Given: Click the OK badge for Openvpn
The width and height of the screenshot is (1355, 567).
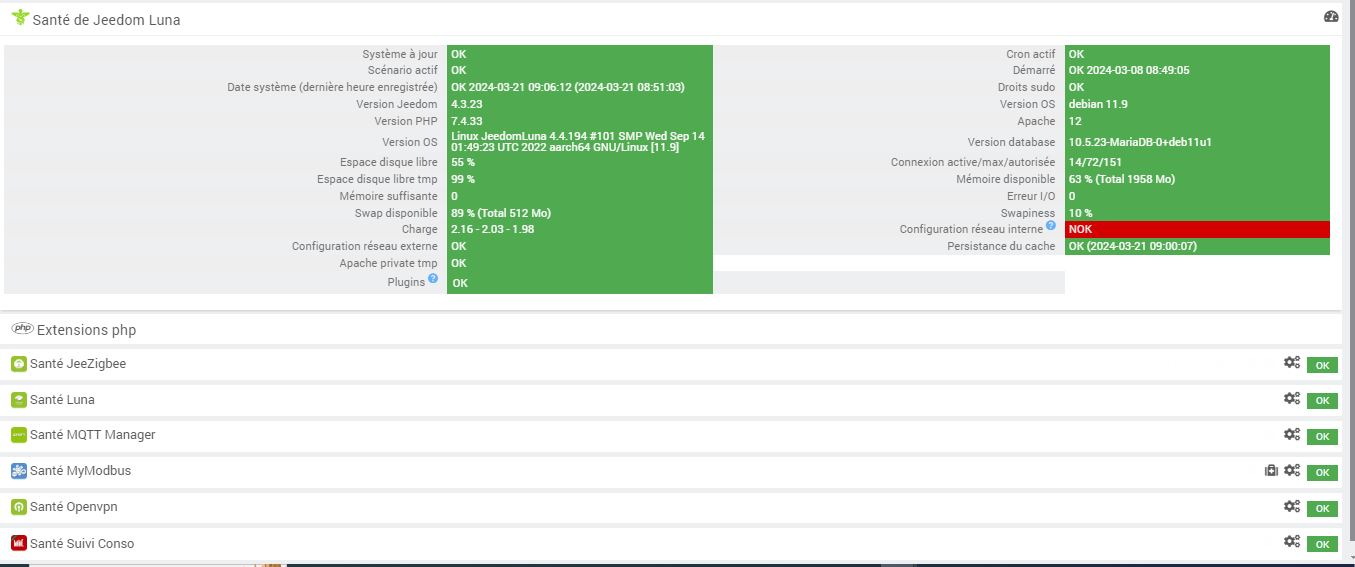Looking at the screenshot, I should [x=1322, y=508].
